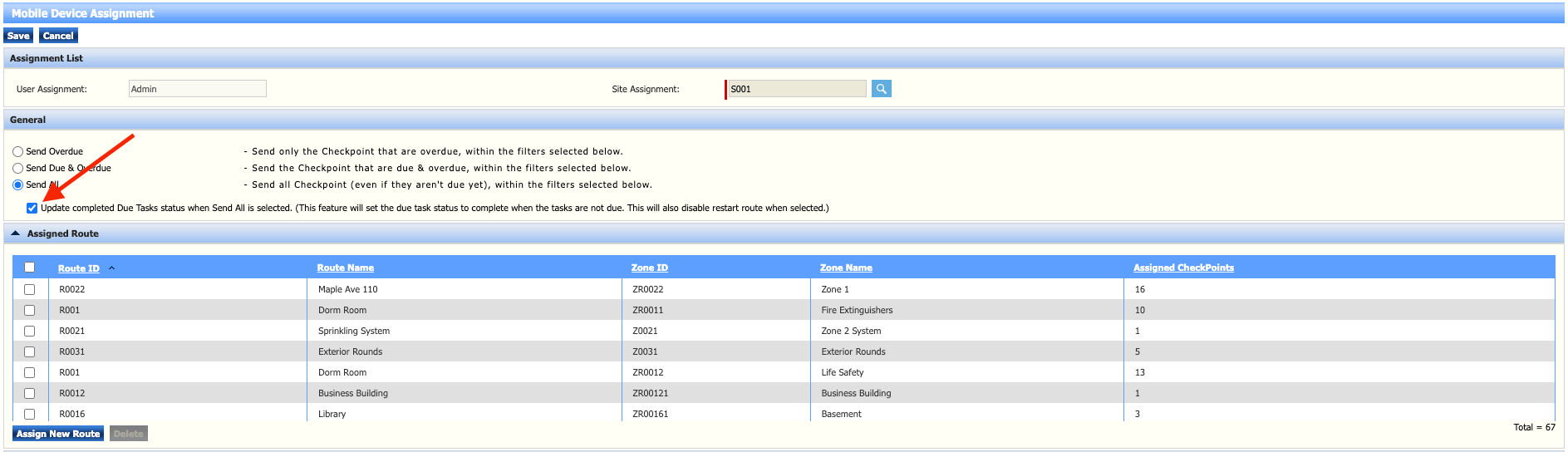Image resolution: width=1568 pixels, height=452 pixels.
Task: Sort by Assigned CheckPoints header
Action: 1182,268
